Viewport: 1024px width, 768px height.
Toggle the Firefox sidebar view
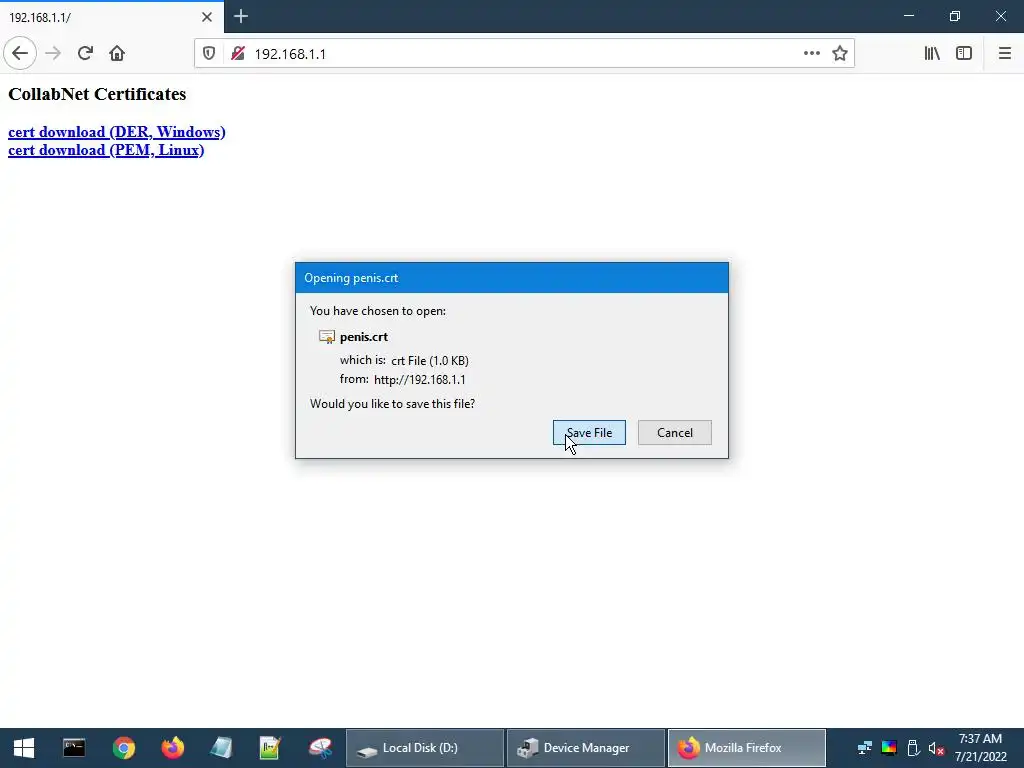coord(964,54)
